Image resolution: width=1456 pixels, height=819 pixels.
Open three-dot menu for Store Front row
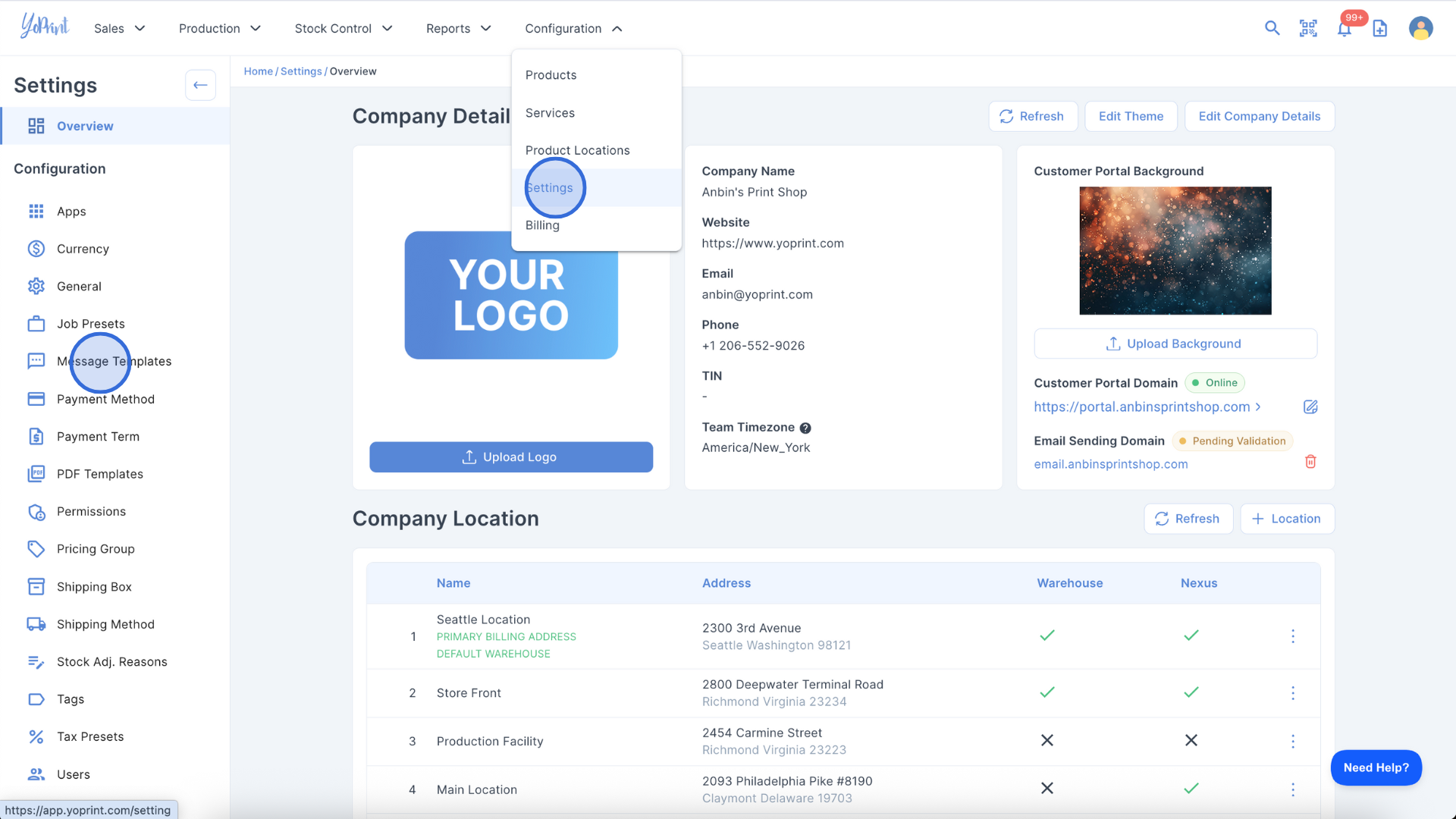click(1293, 693)
